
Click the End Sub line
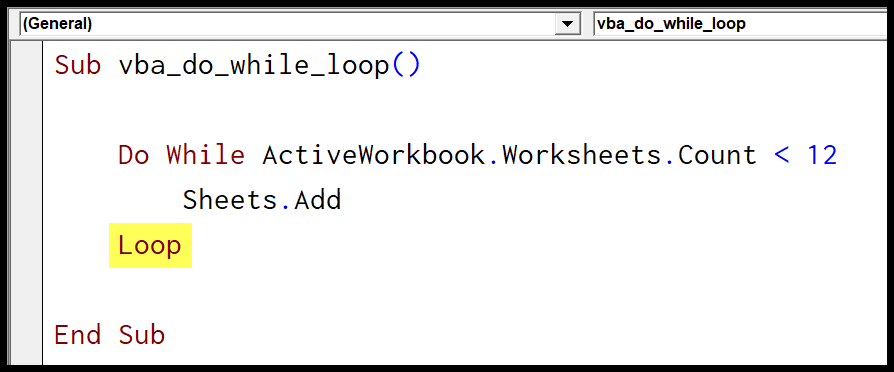[109, 334]
